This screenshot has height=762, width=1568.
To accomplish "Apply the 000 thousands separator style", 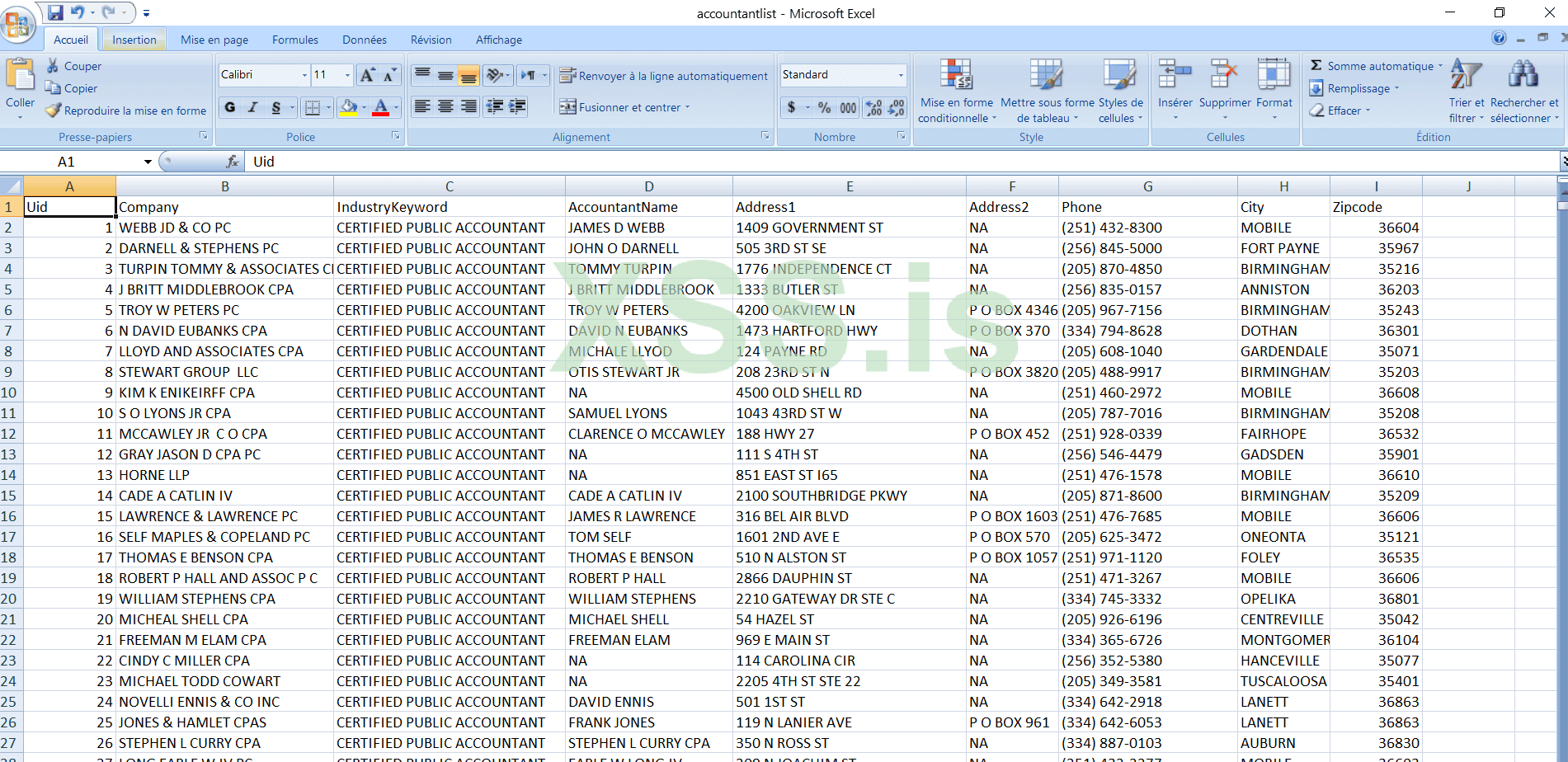I will [848, 107].
